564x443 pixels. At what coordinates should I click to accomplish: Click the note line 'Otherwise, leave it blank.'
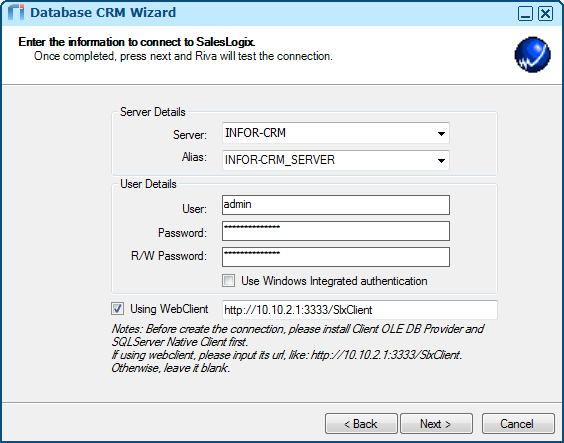[170, 368]
